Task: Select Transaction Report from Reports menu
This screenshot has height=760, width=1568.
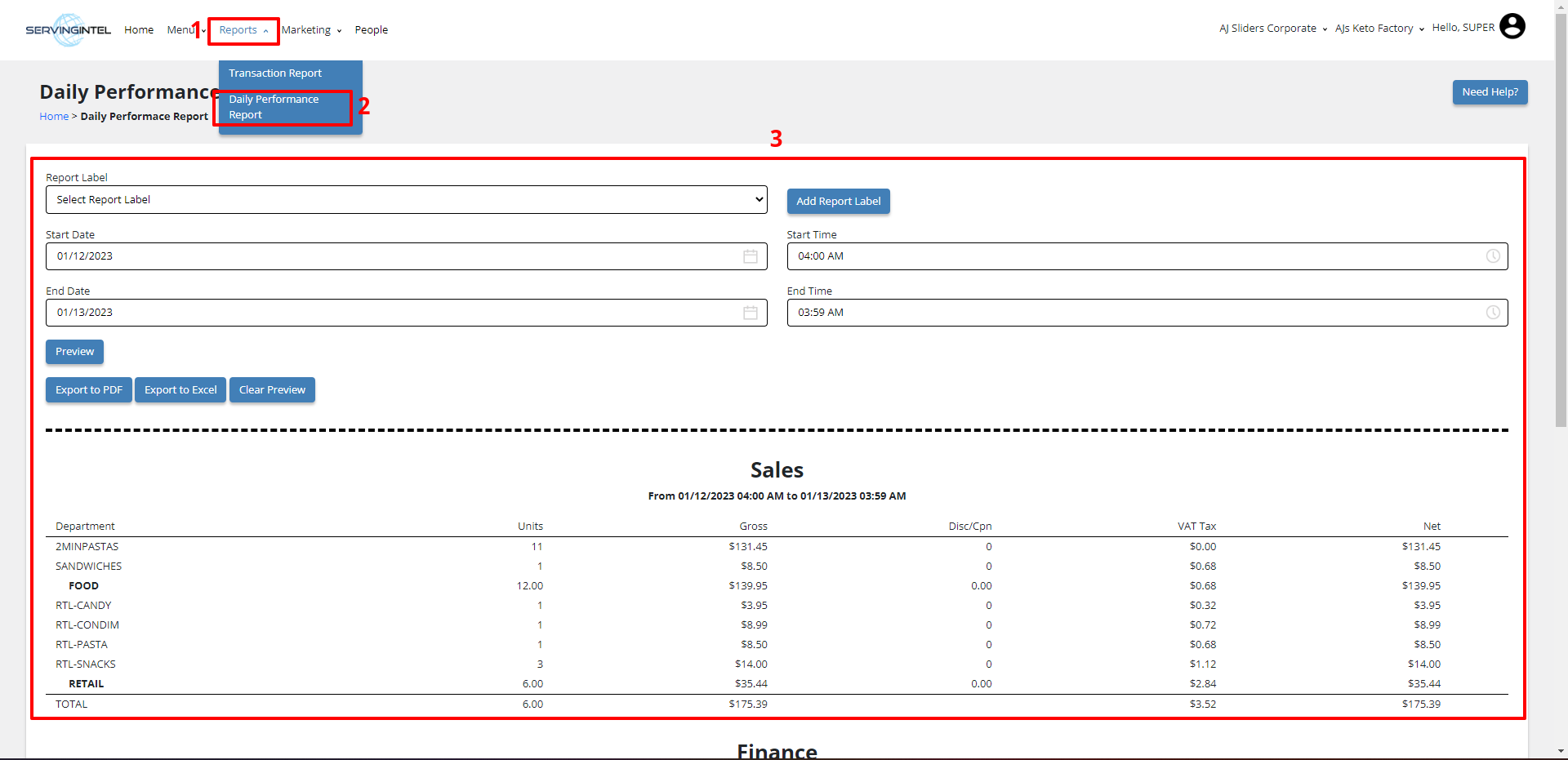Action: tap(275, 73)
